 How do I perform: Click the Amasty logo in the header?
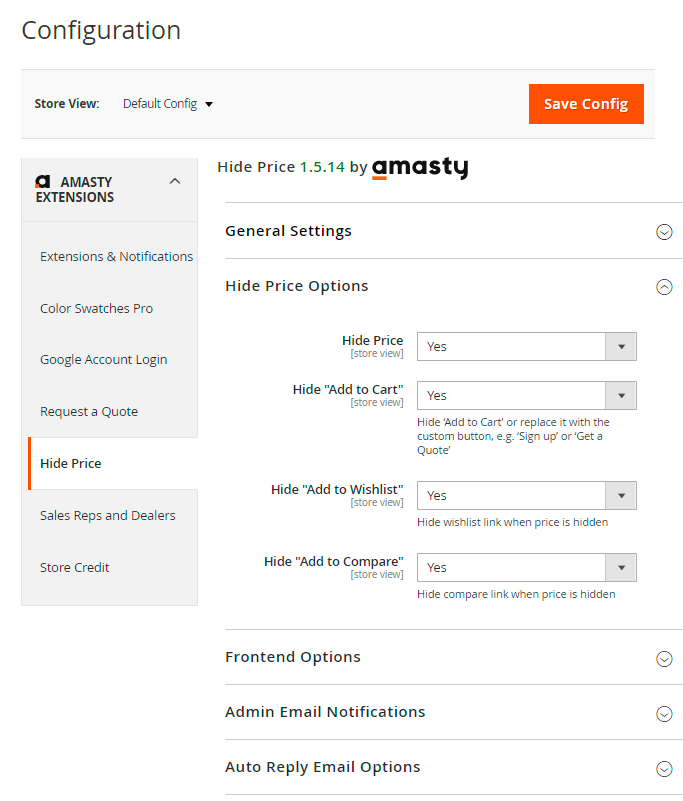[419, 168]
